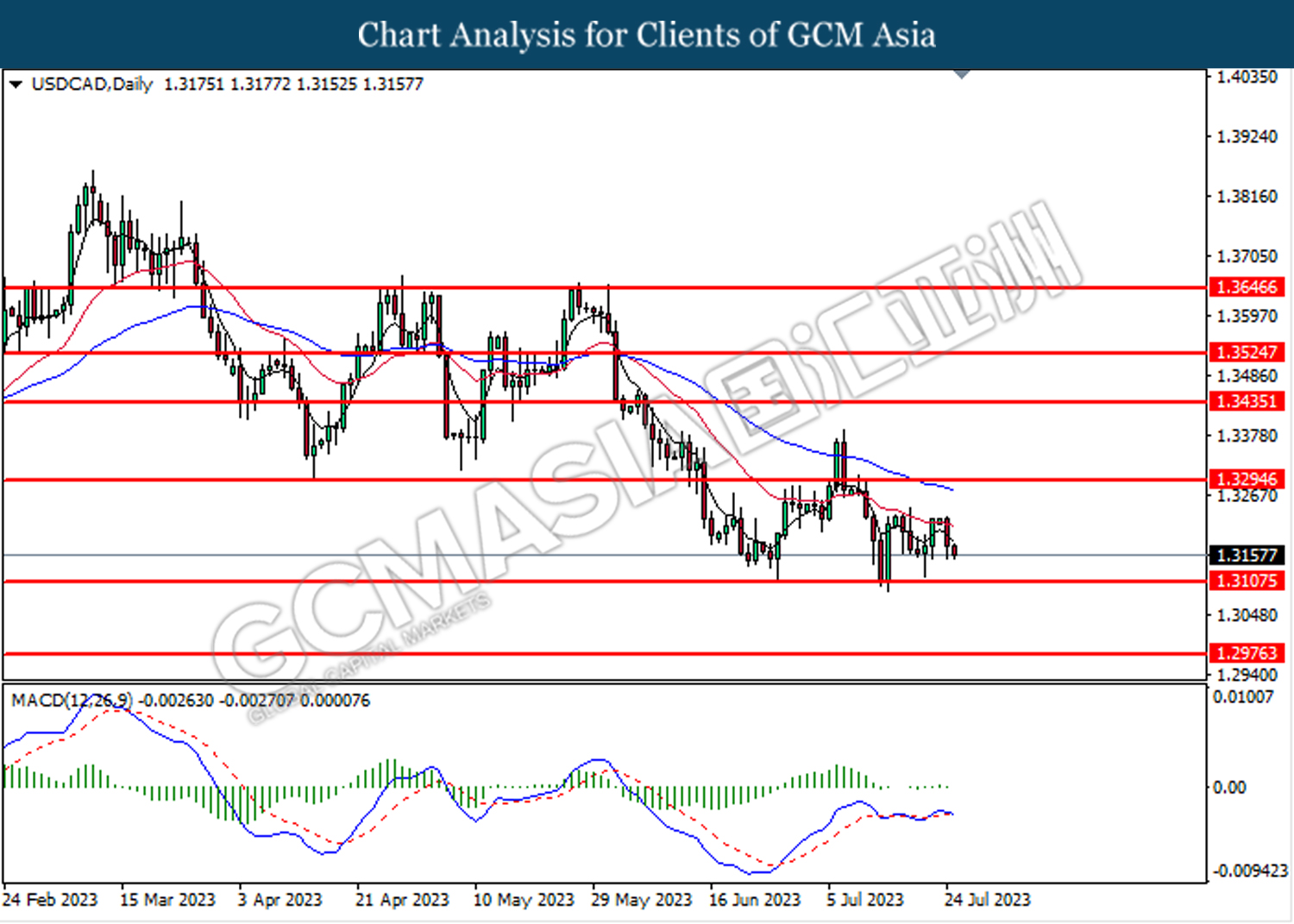Select the 1.36466 resistance level label
Image resolution: width=1294 pixels, height=924 pixels.
[1247, 287]
